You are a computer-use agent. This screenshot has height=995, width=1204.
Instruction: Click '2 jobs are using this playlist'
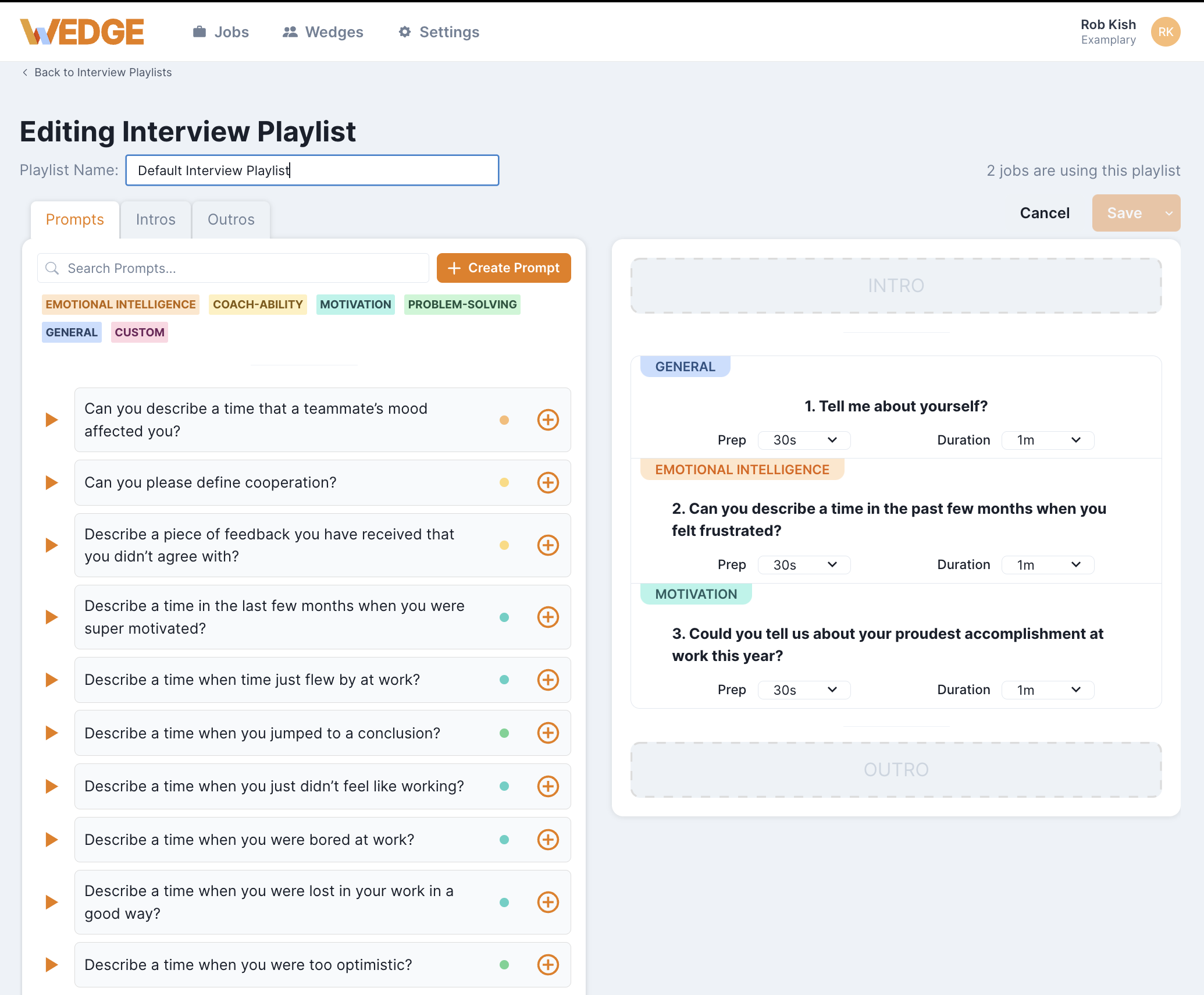pos(1084,170)
